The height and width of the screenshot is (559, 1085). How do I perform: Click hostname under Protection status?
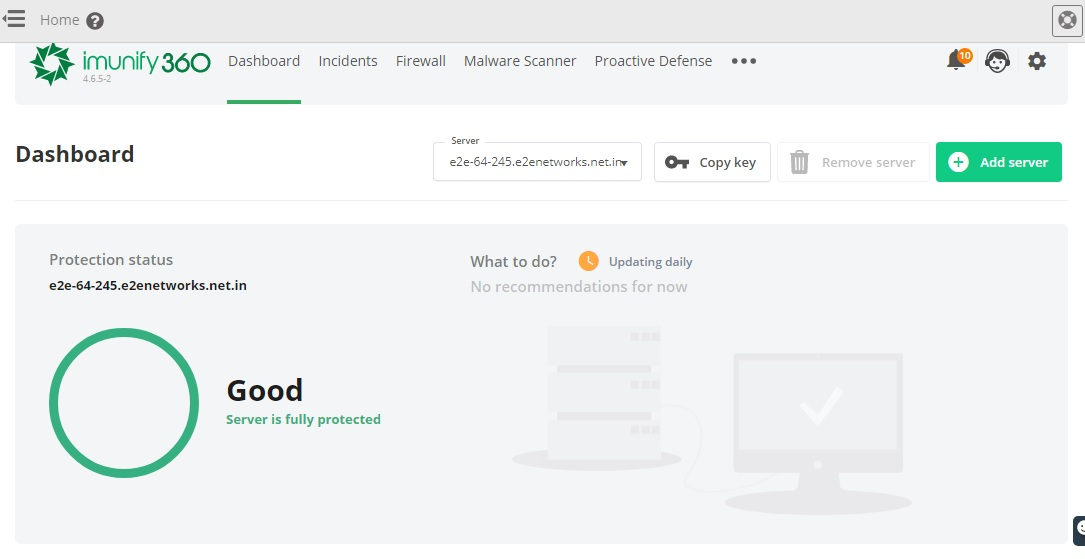147,285
